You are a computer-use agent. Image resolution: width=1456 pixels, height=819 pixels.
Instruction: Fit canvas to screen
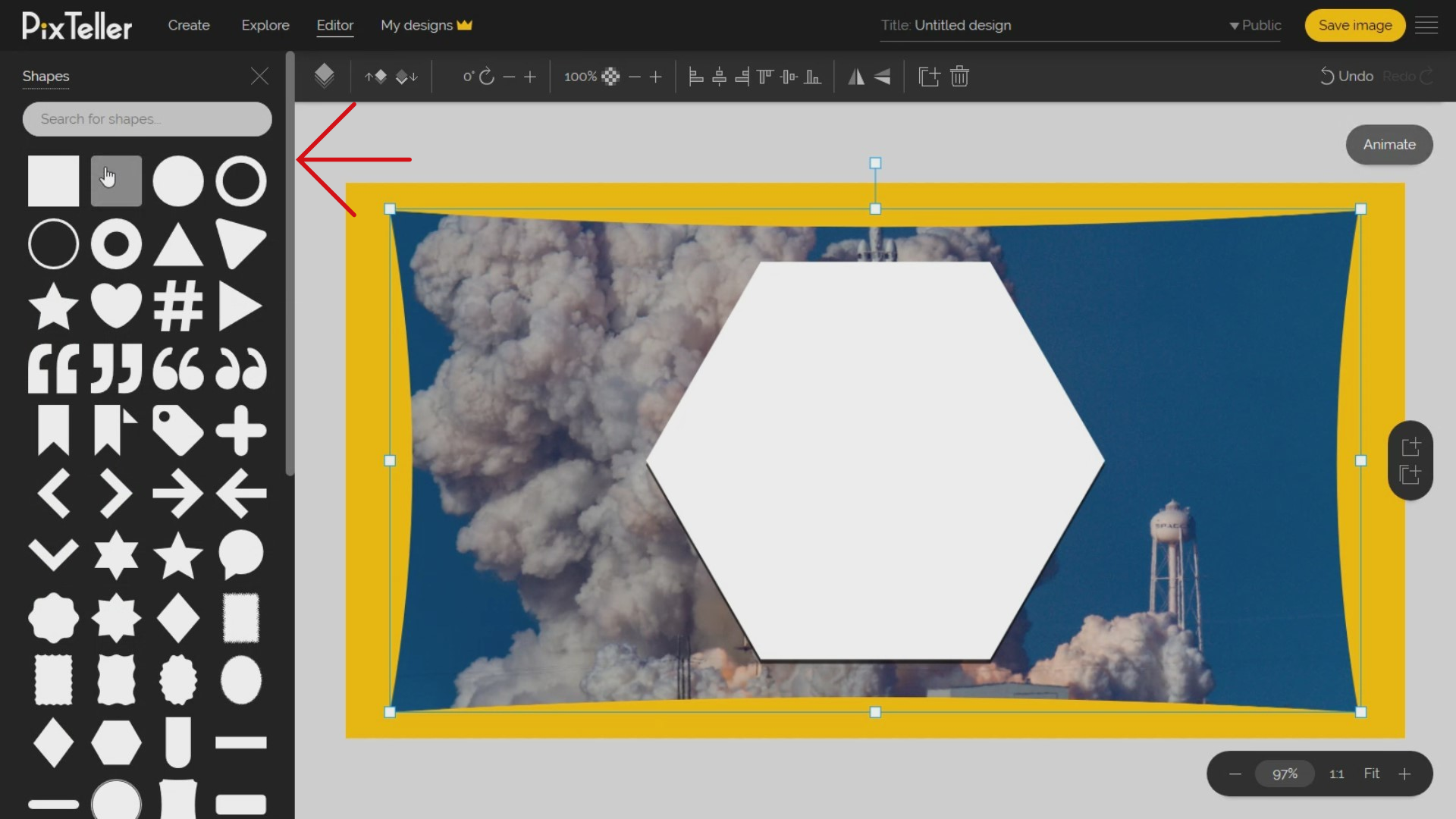pos(1372,773)
